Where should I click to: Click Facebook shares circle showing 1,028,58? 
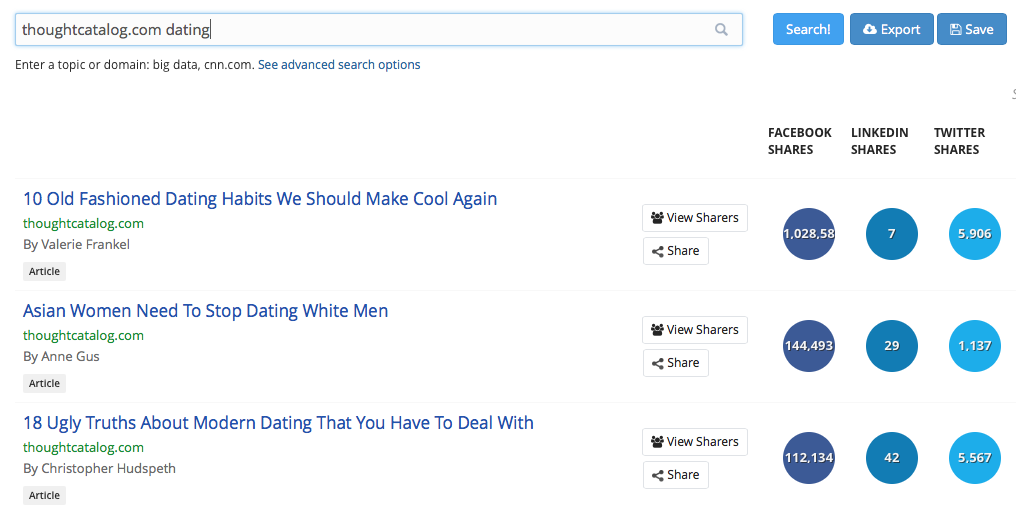point(809,234)
